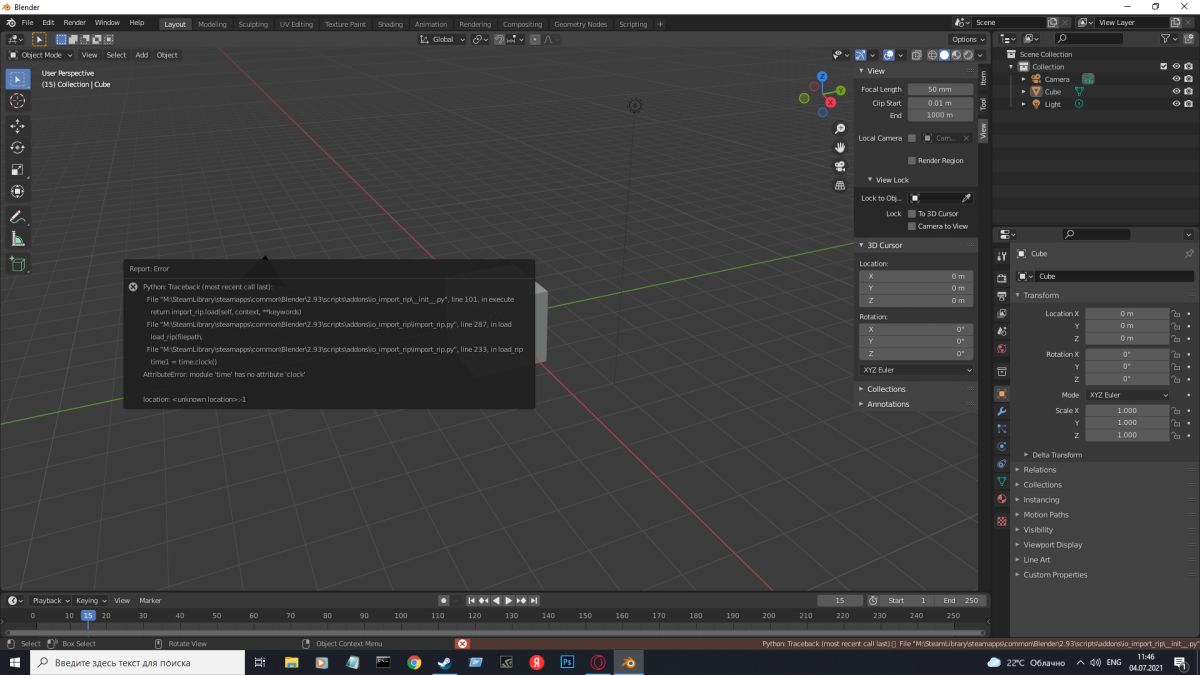Image resolution: width=1200 pixels, height=675 pixels.
Task: Open Output properties tab icon
Action: [1002, 296]
